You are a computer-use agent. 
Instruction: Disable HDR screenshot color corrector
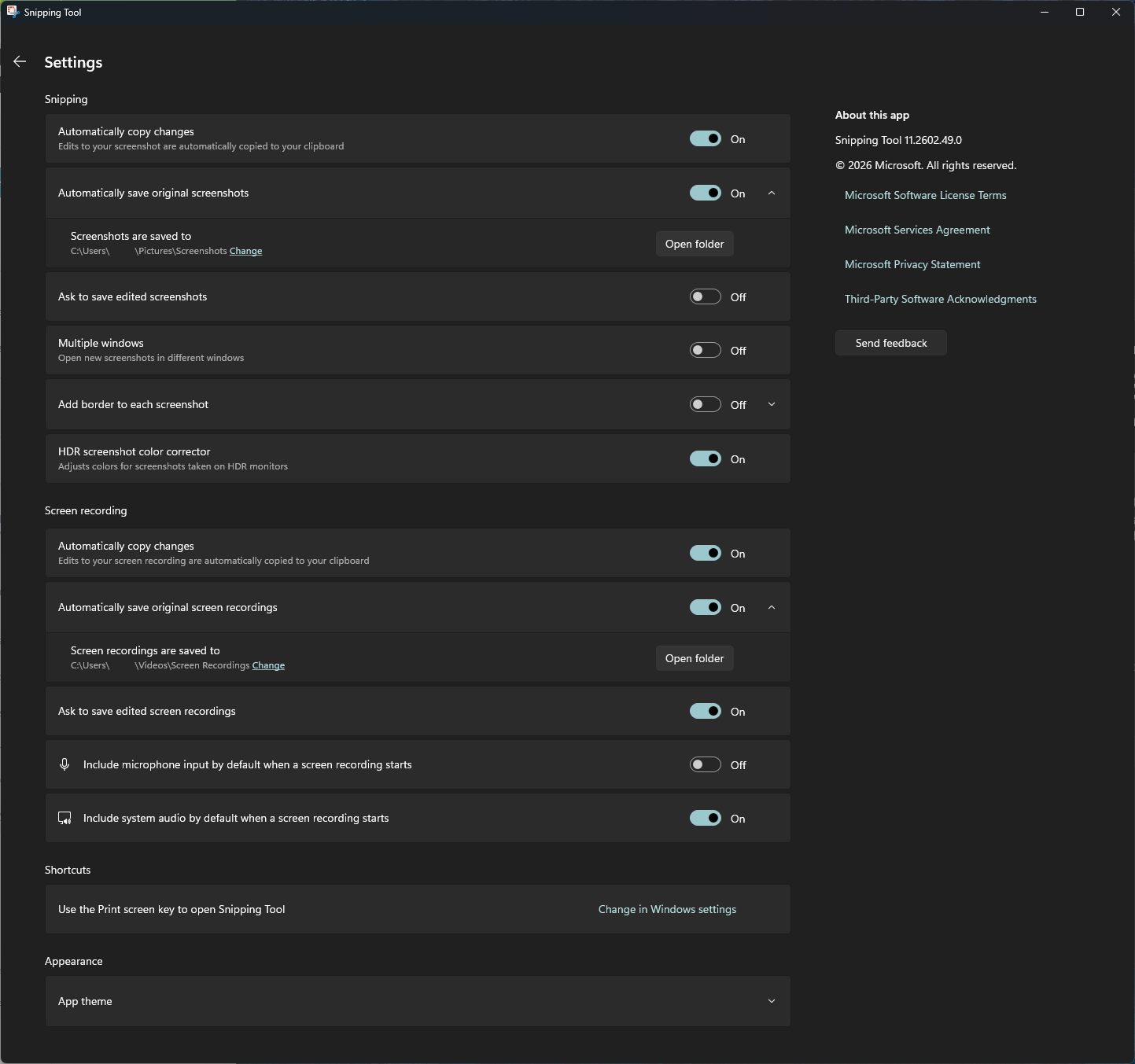706,458
